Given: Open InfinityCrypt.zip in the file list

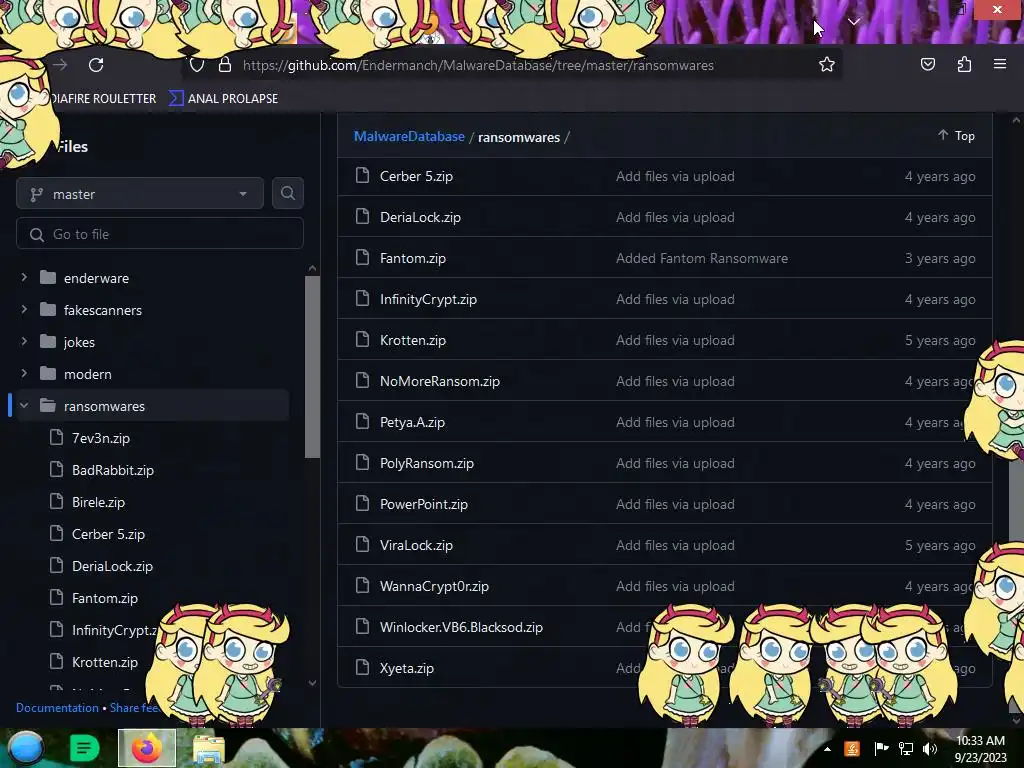Looking at the screenshot, I should click(428, 299).
